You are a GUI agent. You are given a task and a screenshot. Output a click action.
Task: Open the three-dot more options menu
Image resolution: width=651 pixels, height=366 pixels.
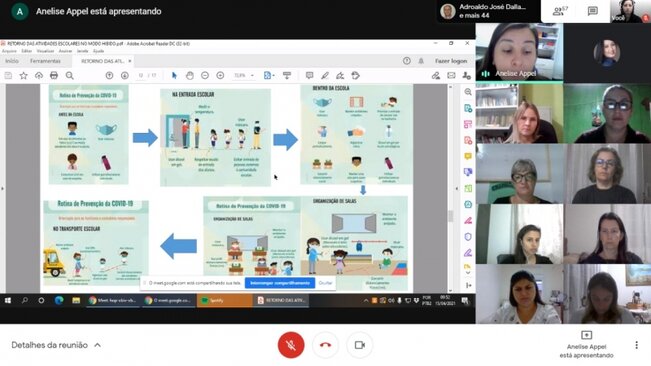636,345
